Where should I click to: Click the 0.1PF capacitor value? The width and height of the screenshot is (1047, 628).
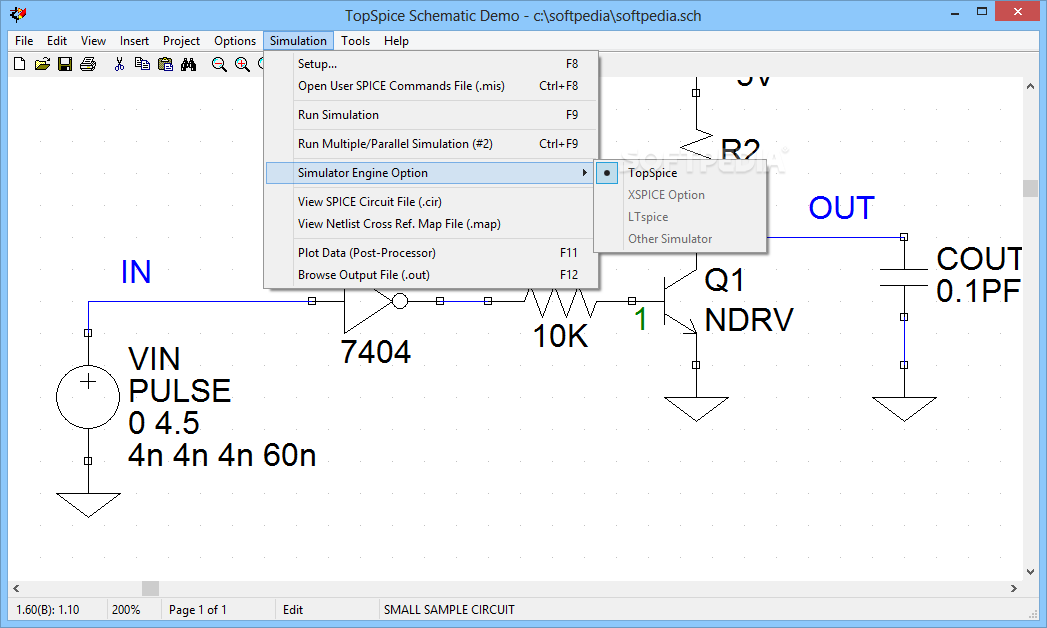[978, 291]
